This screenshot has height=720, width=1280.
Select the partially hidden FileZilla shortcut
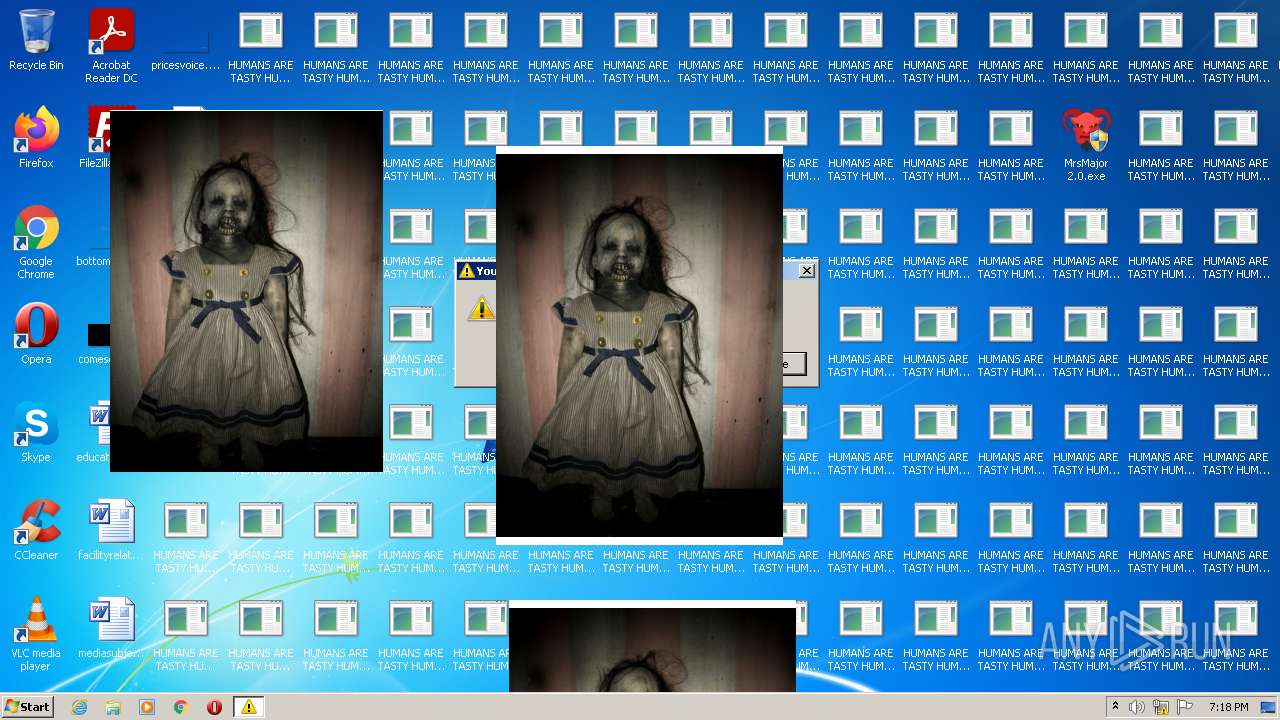95,138
